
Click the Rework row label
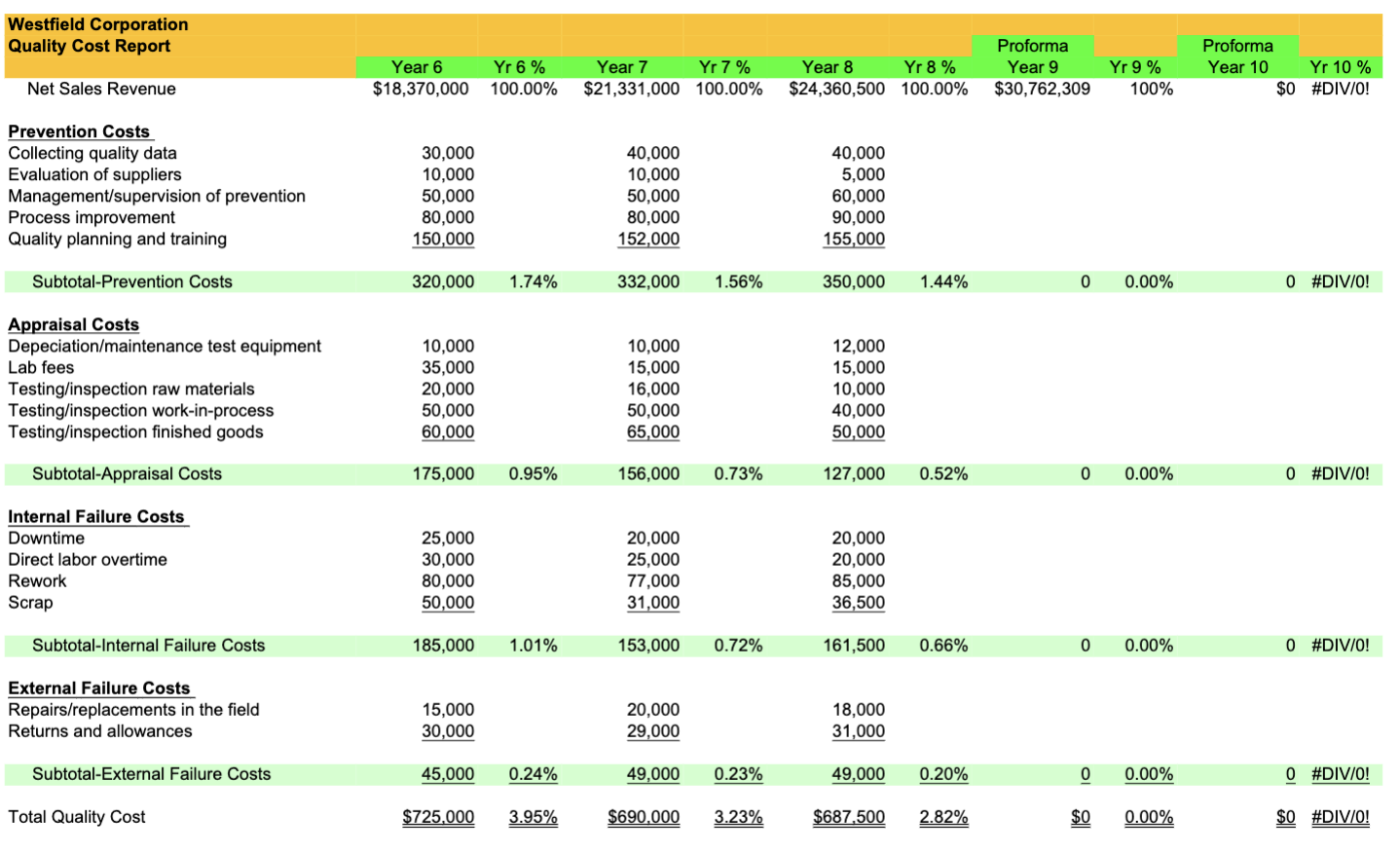(x=37, y=580)
